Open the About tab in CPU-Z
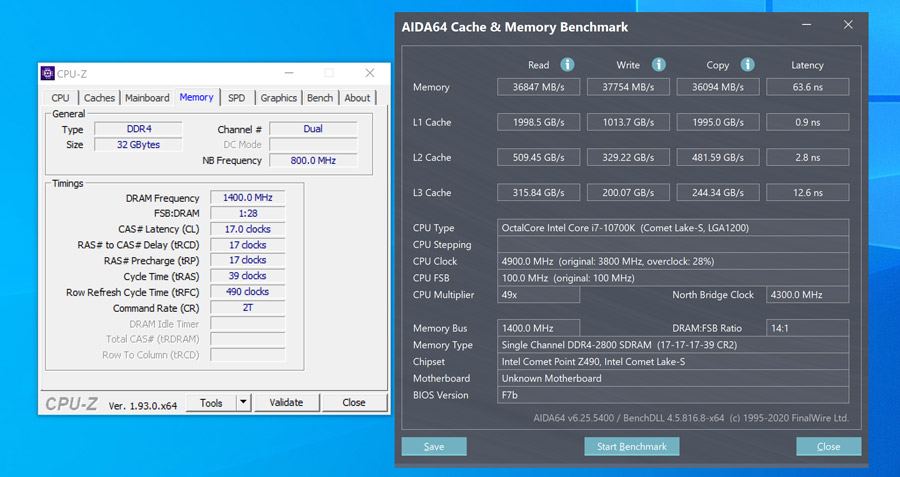The image size is (900, 477). click(x=357, y=98)
